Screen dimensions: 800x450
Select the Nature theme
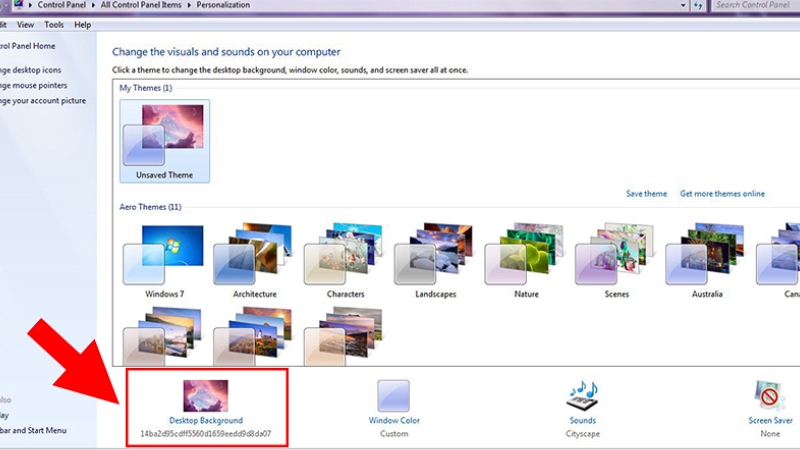pyautogui.click(x=526, y=261)
